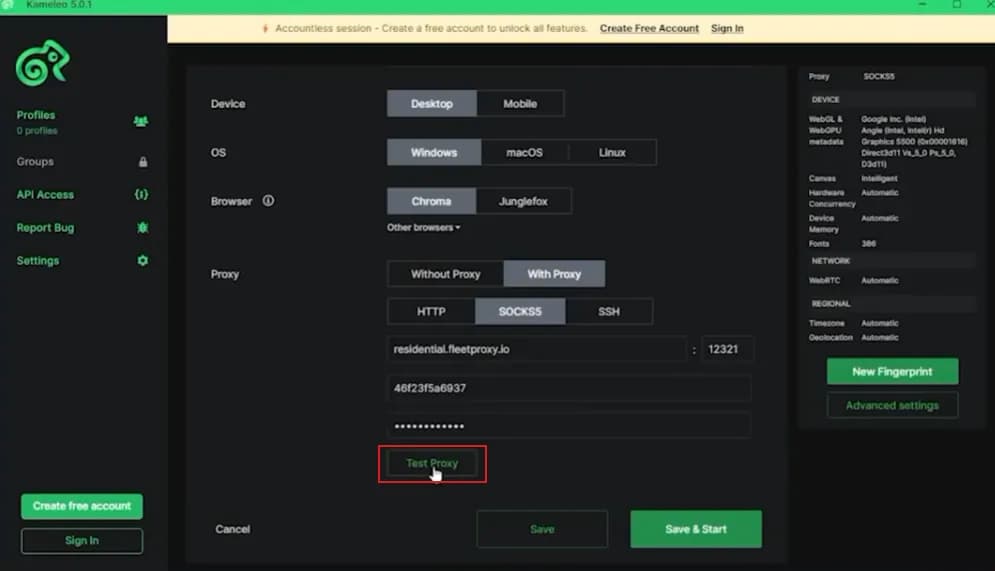Select SOCKS5 proxy type

click(x=520, y=312)
